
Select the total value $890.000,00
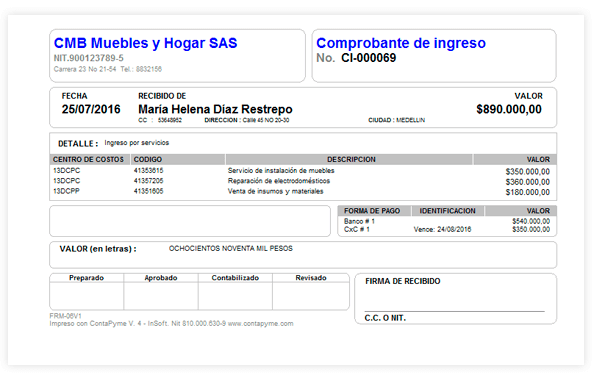509,109
